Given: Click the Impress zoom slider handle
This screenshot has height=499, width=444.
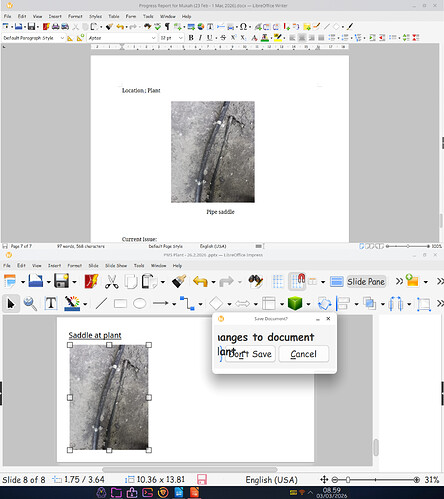Looking at the screenshot, I should (x=348, y=480).
